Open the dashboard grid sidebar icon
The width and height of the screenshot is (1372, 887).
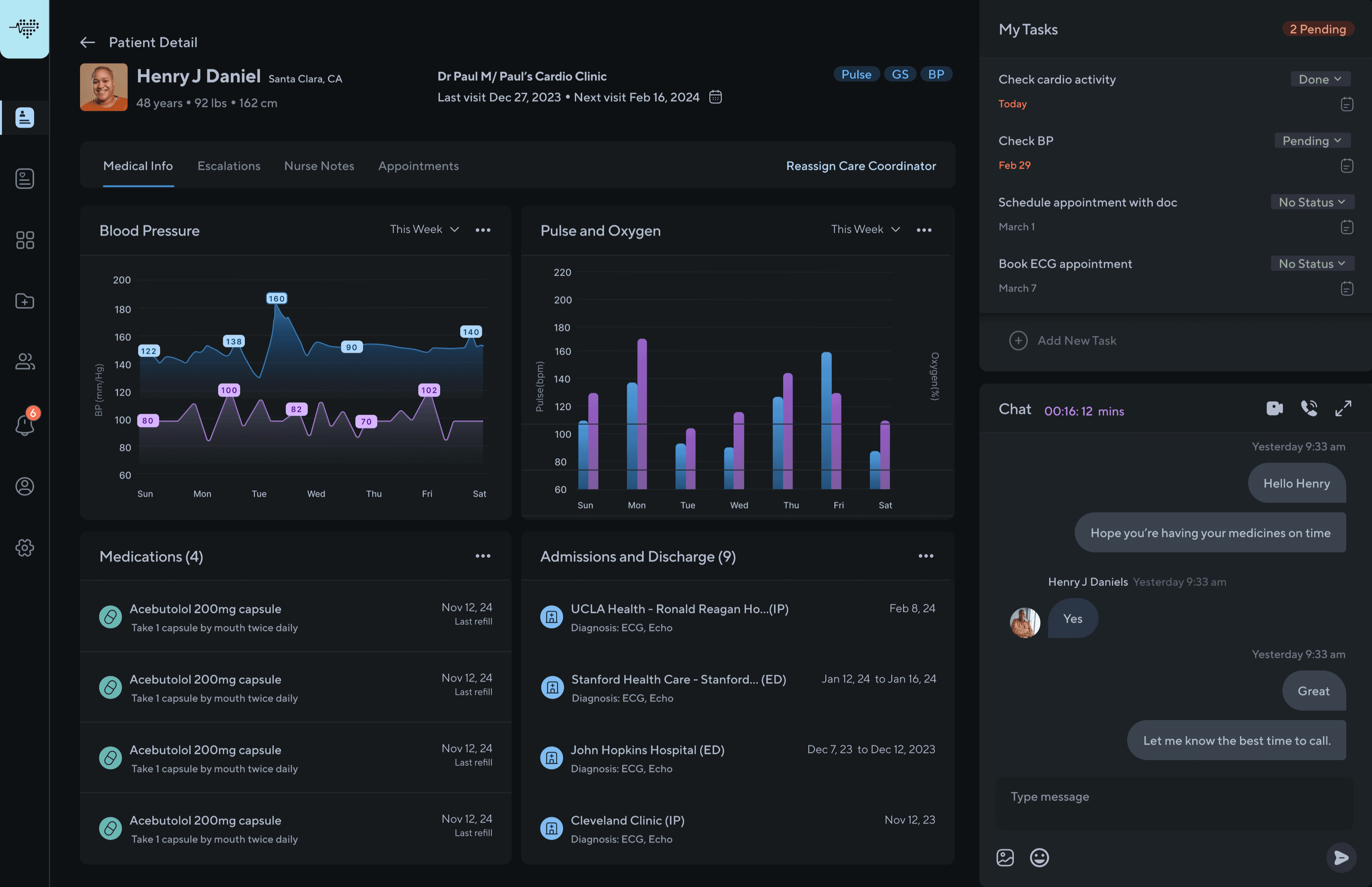(25, 240)
